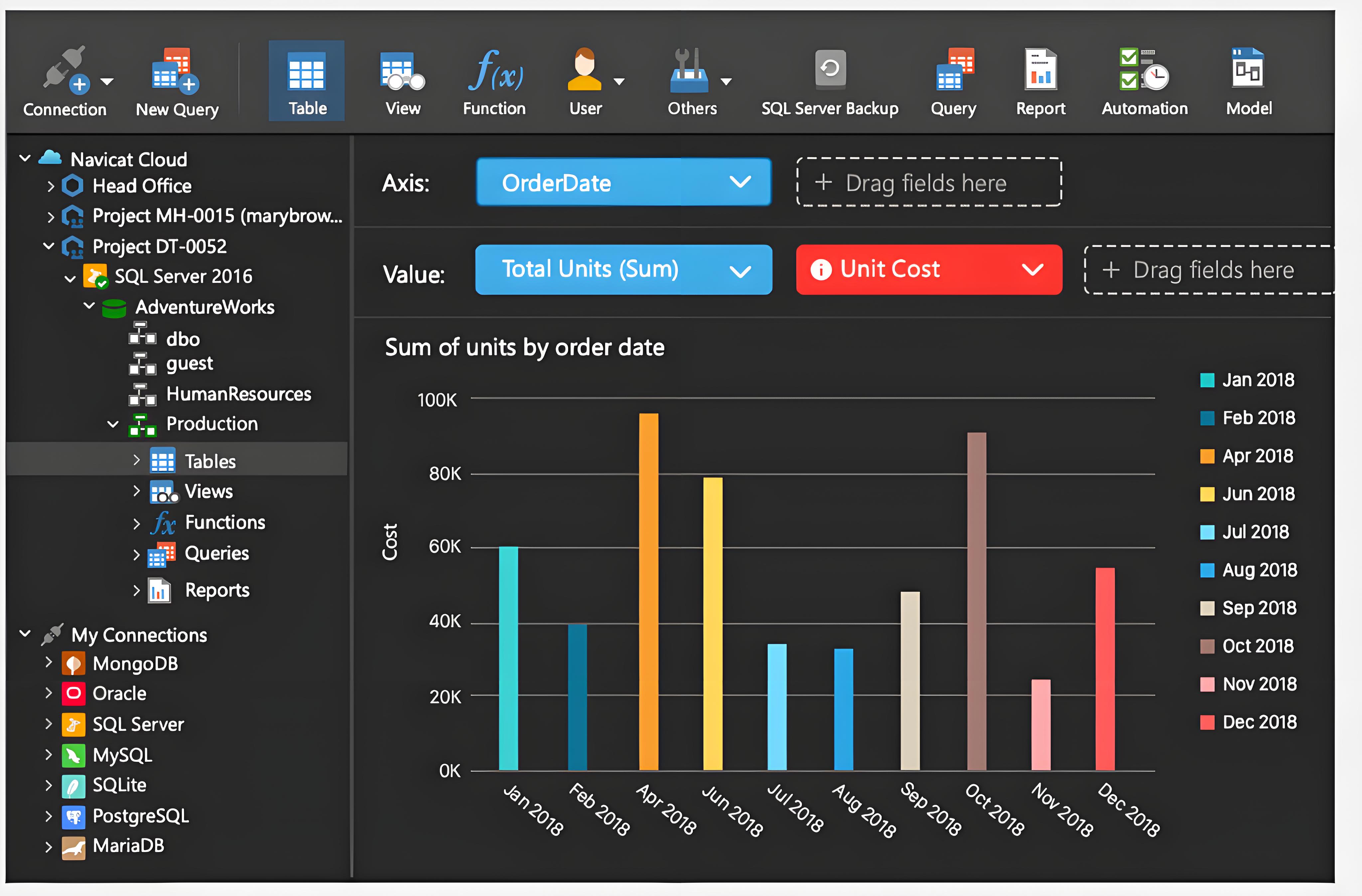The width and height of the screenshot is (1362, 896).
Task: Click the Axis 'Drag fields here' box
Action: coord(929,182)
